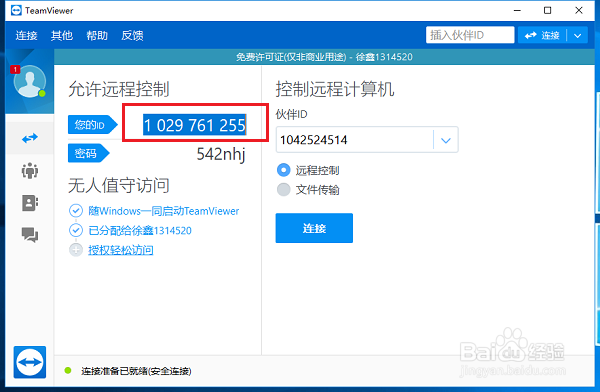
Task: Click the 插入伙伴ID input field
Action: 470,35
